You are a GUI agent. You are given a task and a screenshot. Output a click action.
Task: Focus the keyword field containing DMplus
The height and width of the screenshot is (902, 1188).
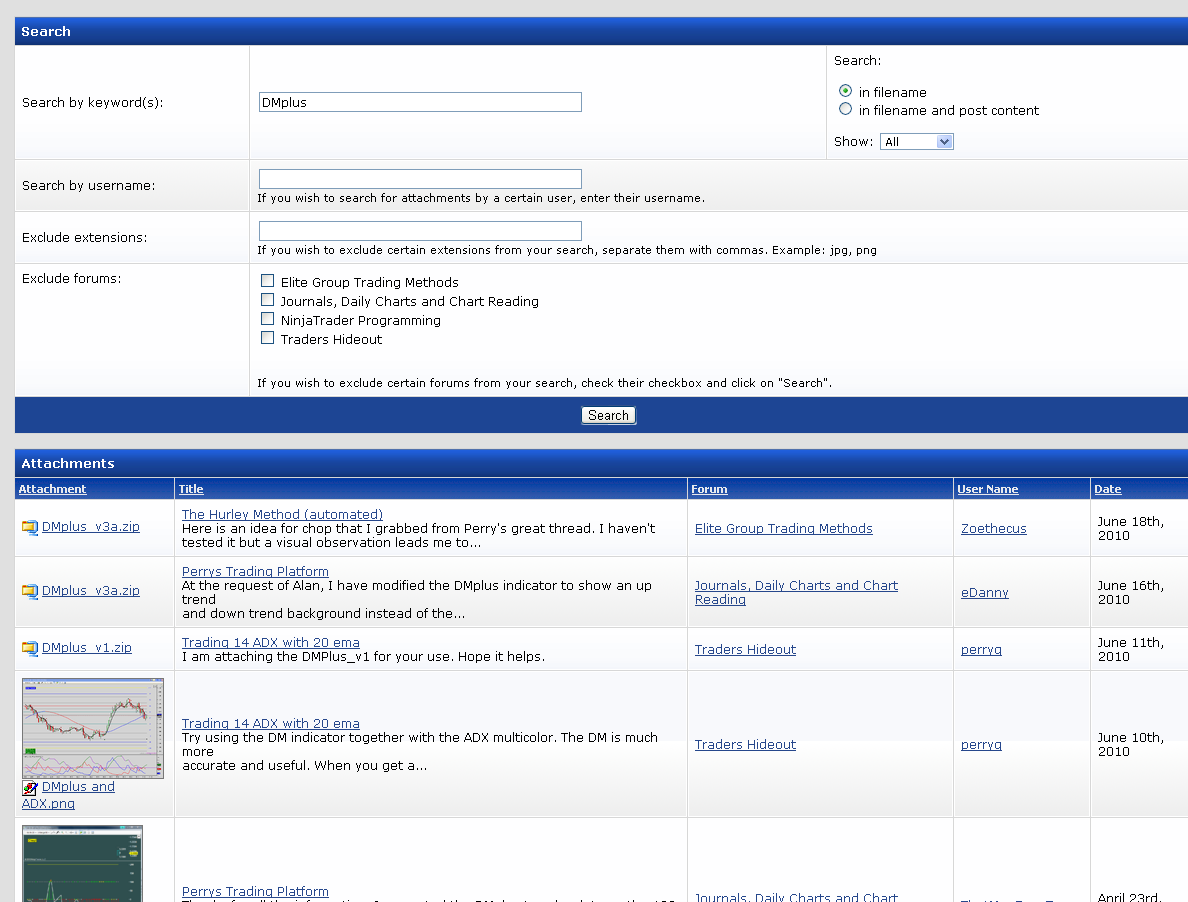[x=420, y=102]
